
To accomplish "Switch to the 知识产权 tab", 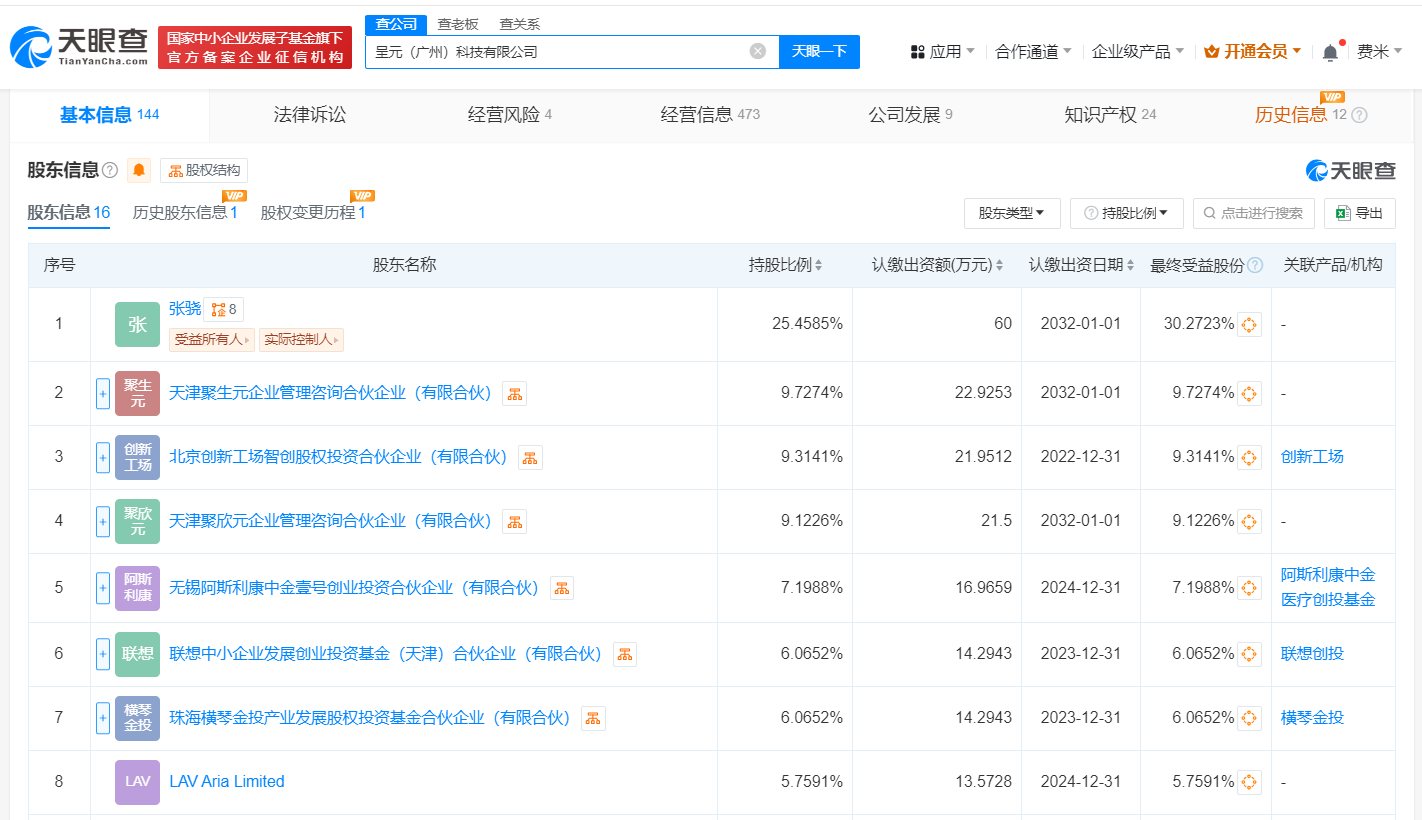I will [x=1110, y=115].
